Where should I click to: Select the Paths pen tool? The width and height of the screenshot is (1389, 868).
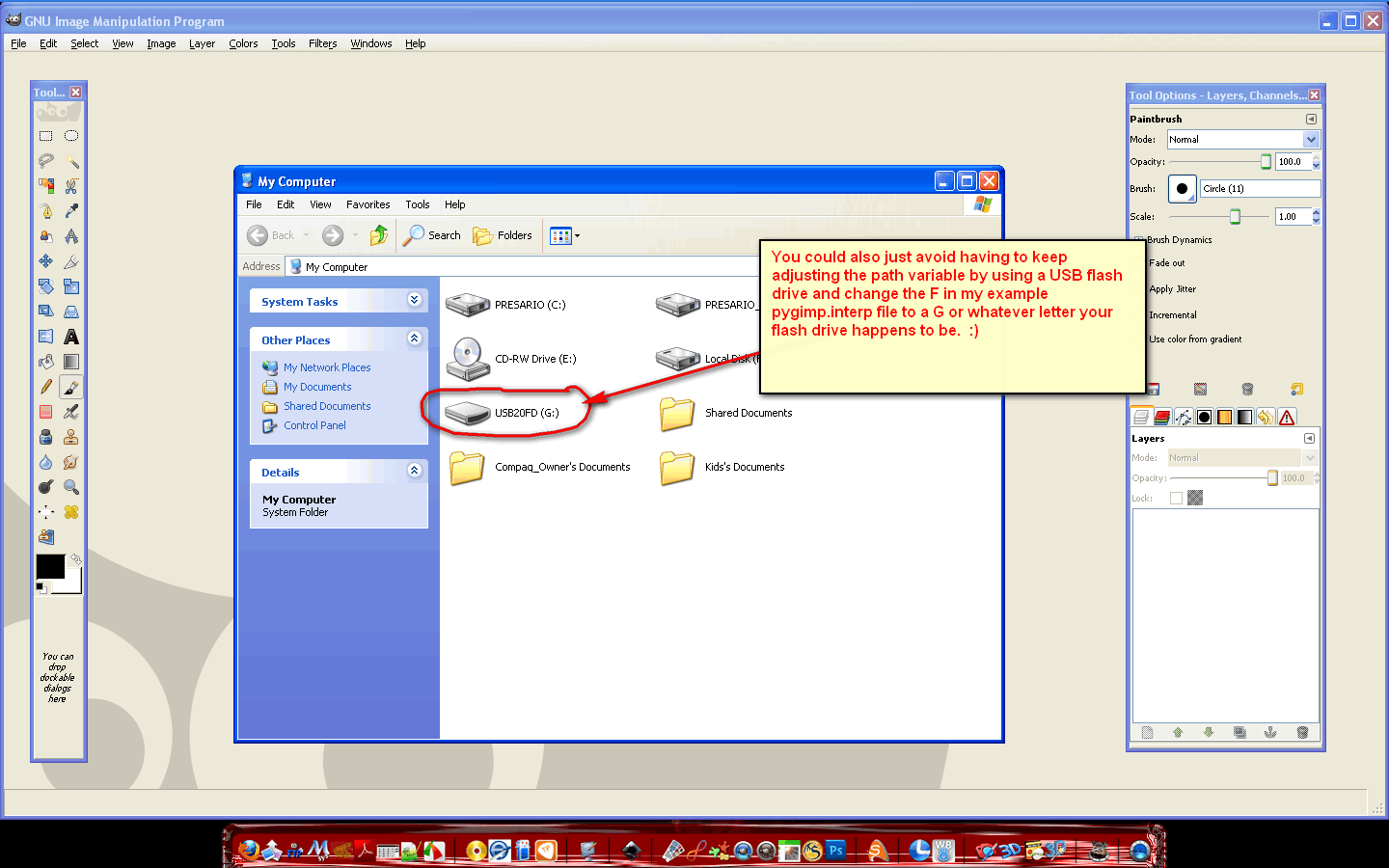(45, 211)
